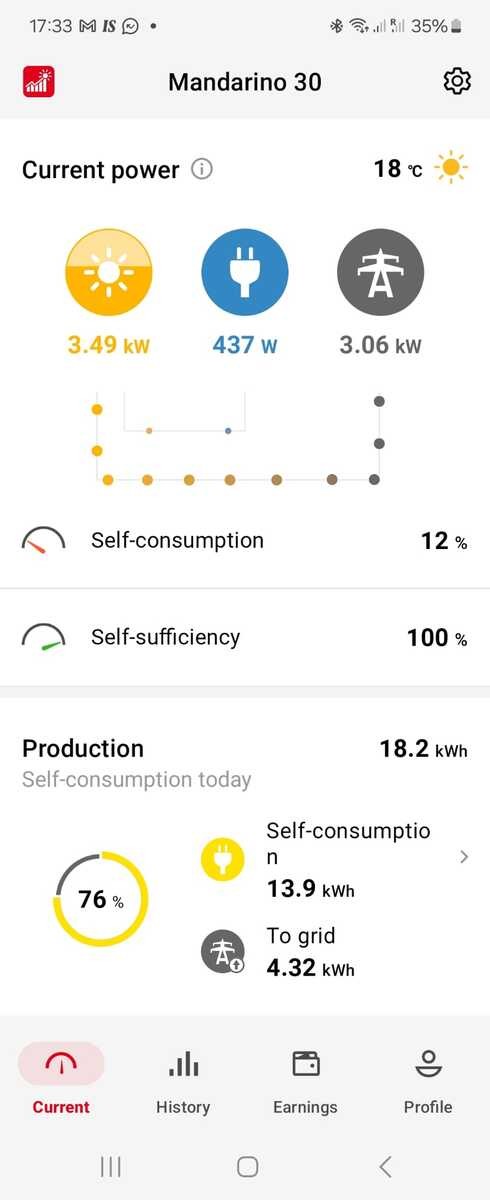Screen dimensions: 490x1200
Task: Tap the 3.49 kW solar power reading
Action: point(107,346)
